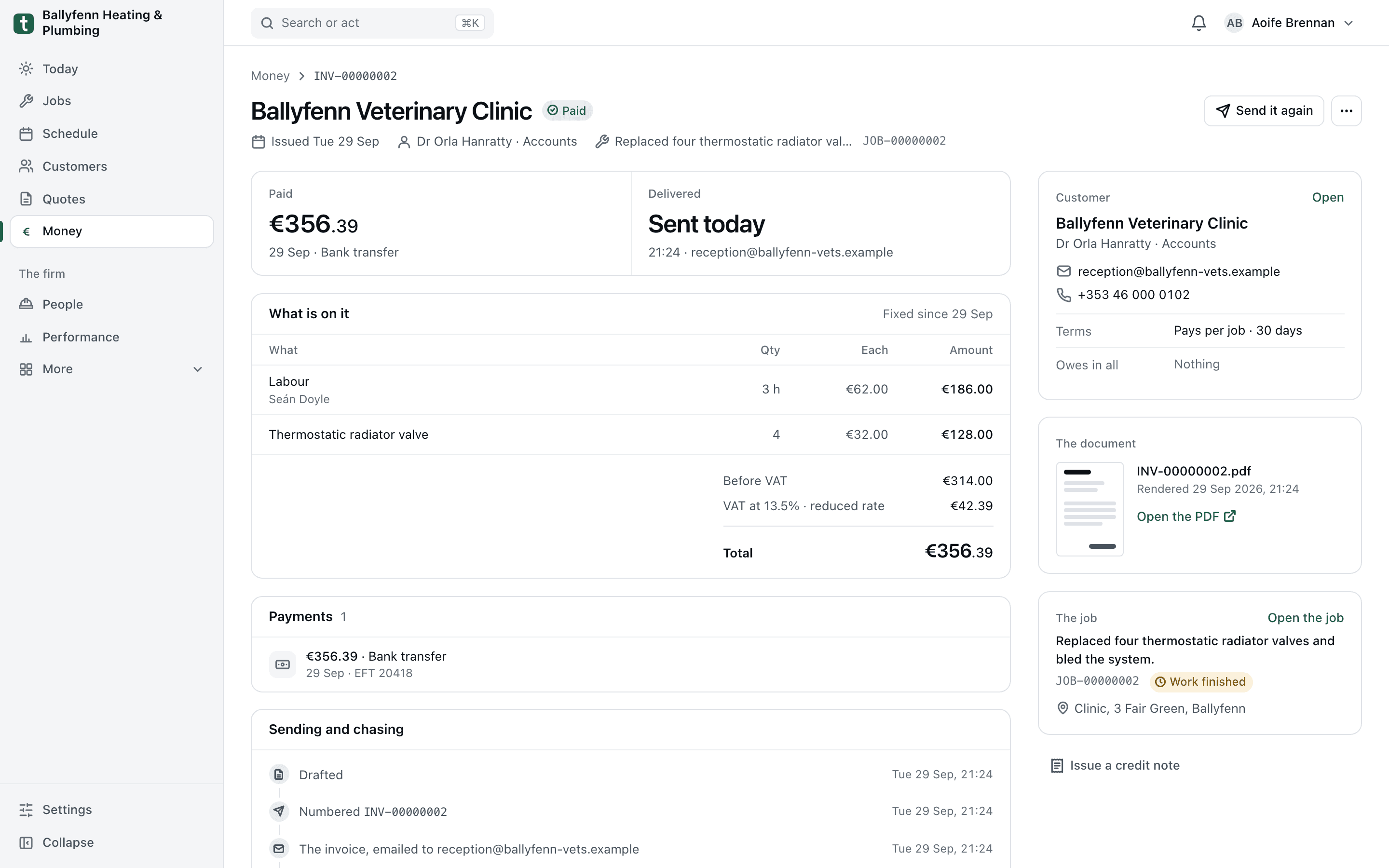This screenshot has width=1389, height=868.
Task: Click the three-dots more actions button
Action: click(x=1346, y=111)
